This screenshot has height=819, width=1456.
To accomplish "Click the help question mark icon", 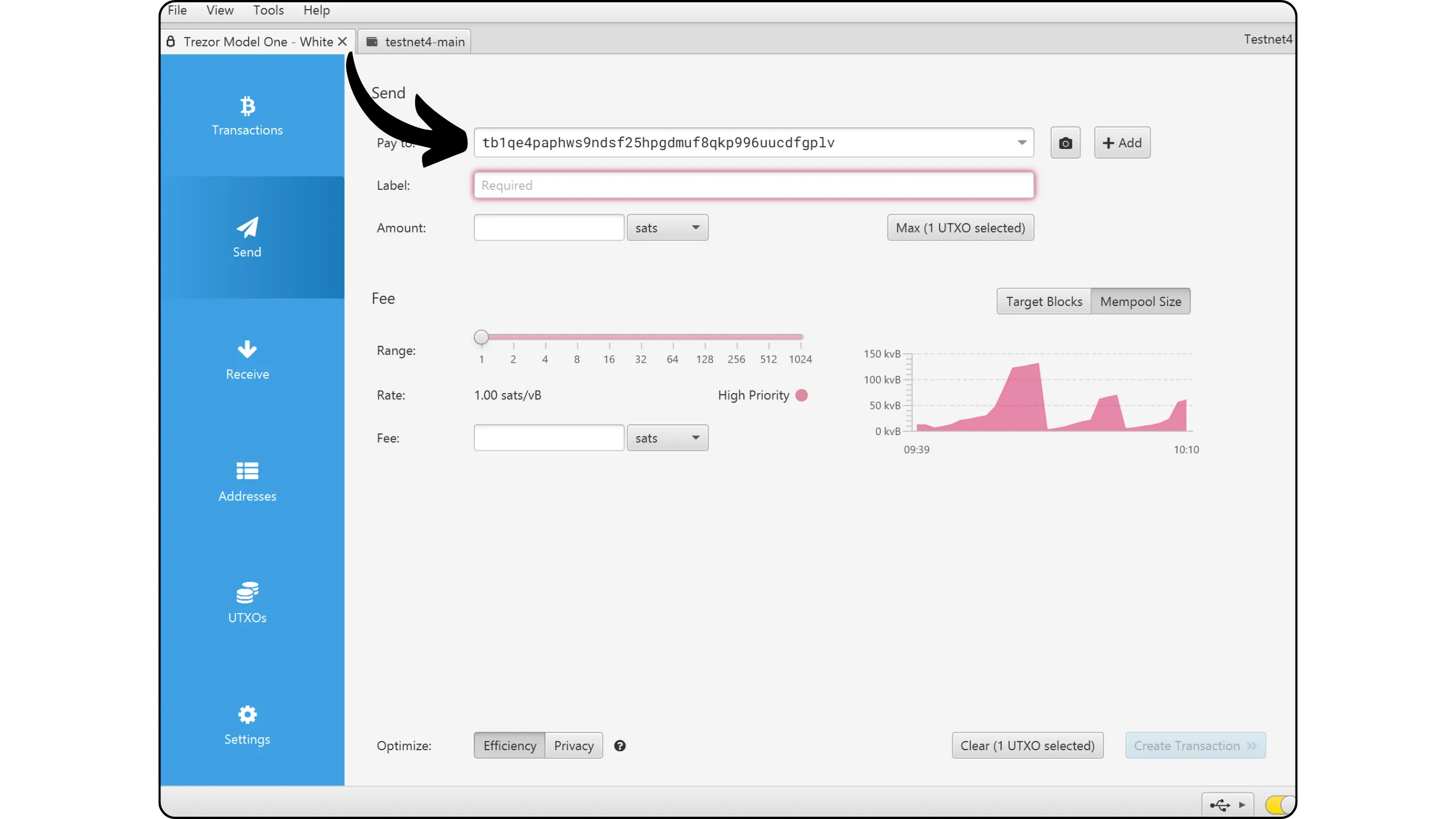I will tap(620, 746).
